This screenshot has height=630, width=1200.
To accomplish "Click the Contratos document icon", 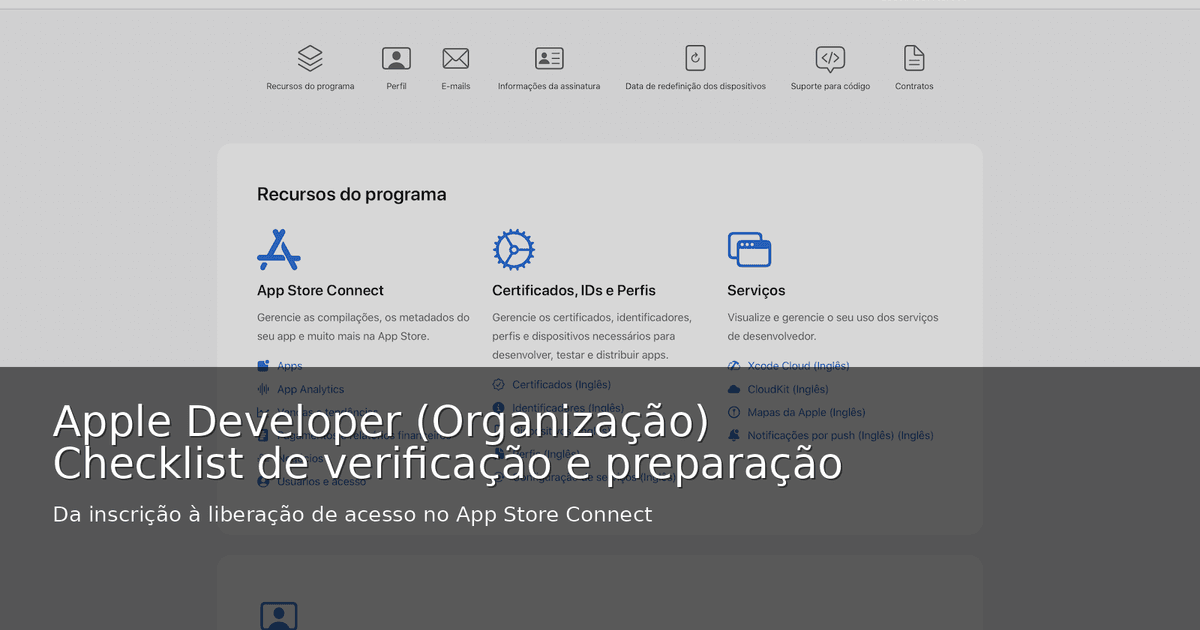I will click(x=914, y=58).
